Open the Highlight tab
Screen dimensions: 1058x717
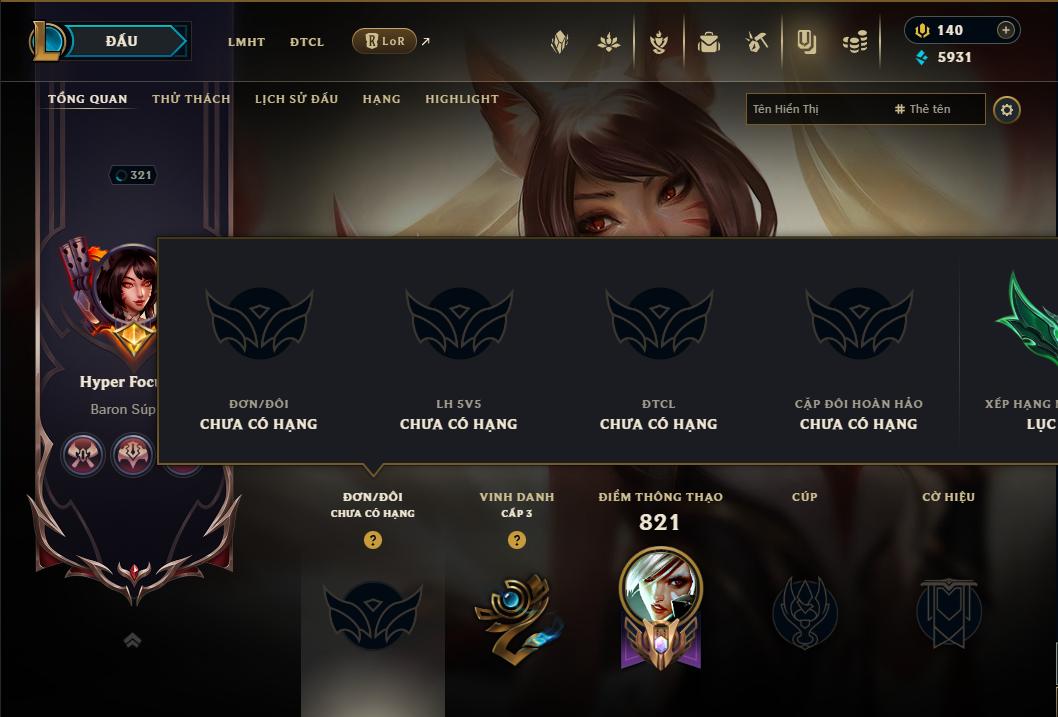(x=462, y=99)
